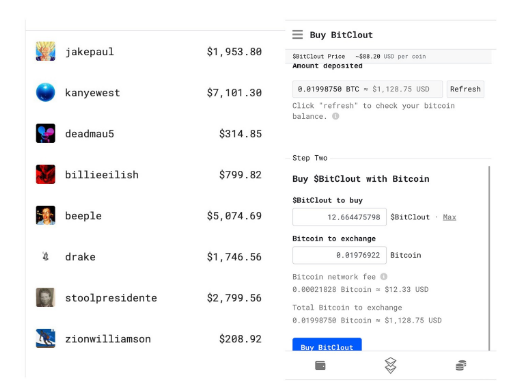
Task: Open the coins stack icon in bottom bar
Action: (x=461, y=365)
